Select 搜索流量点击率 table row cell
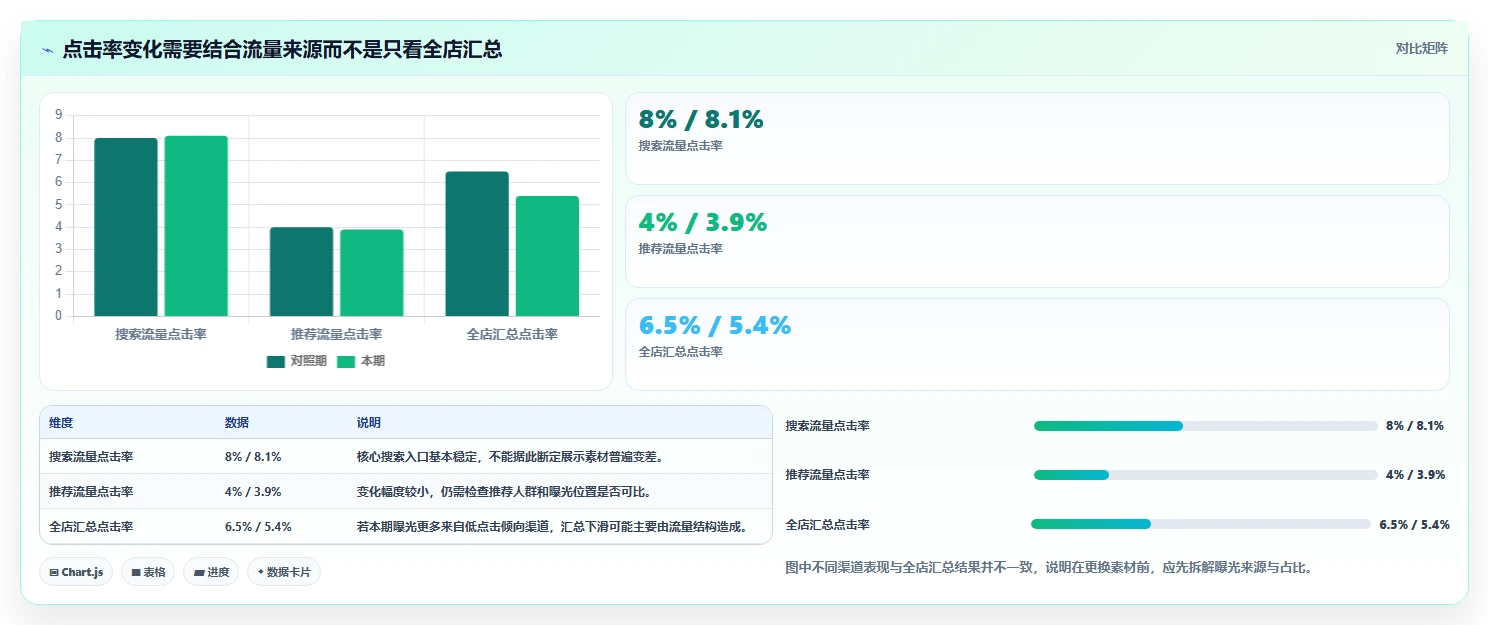This screenshot has height=625, width=1489. pos(91,457)
